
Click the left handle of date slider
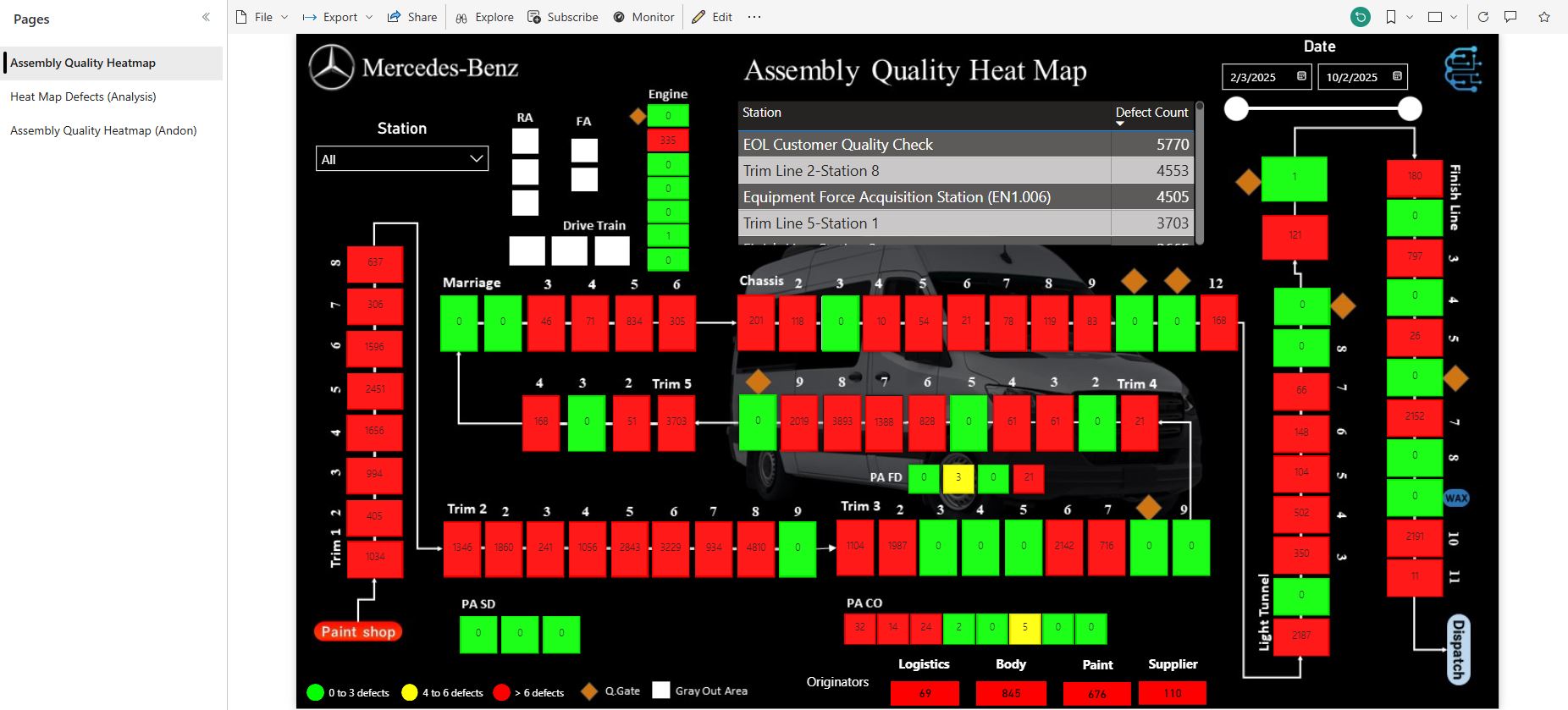coord(1236,108)
